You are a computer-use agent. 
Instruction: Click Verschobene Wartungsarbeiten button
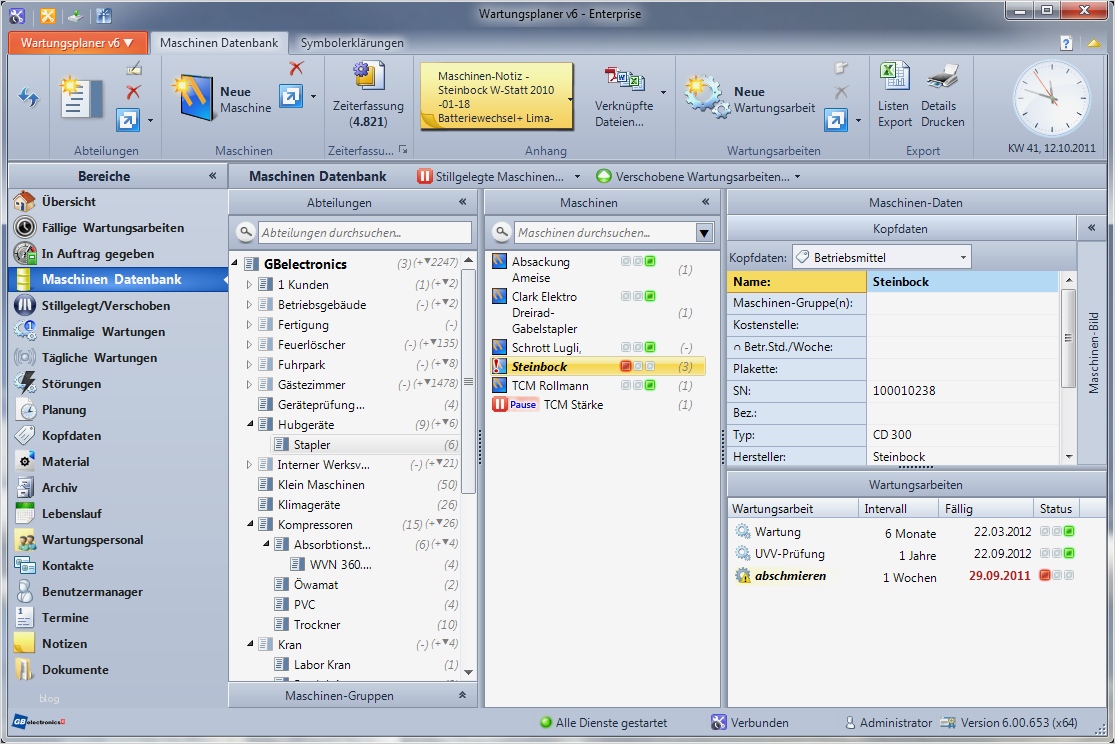click(x=697, y=177)
